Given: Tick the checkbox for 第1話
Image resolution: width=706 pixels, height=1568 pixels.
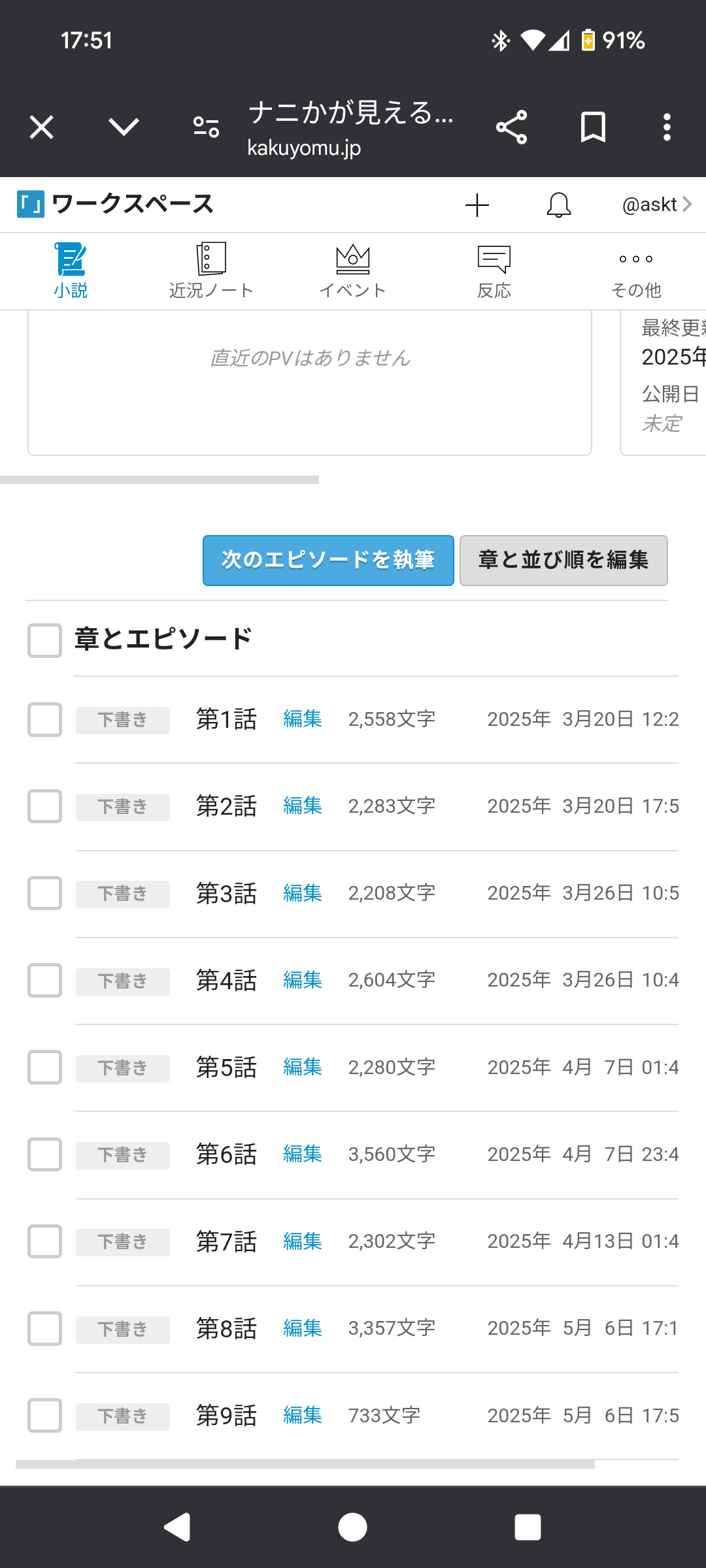Looking at the screenshot, I should coord(44,719).
